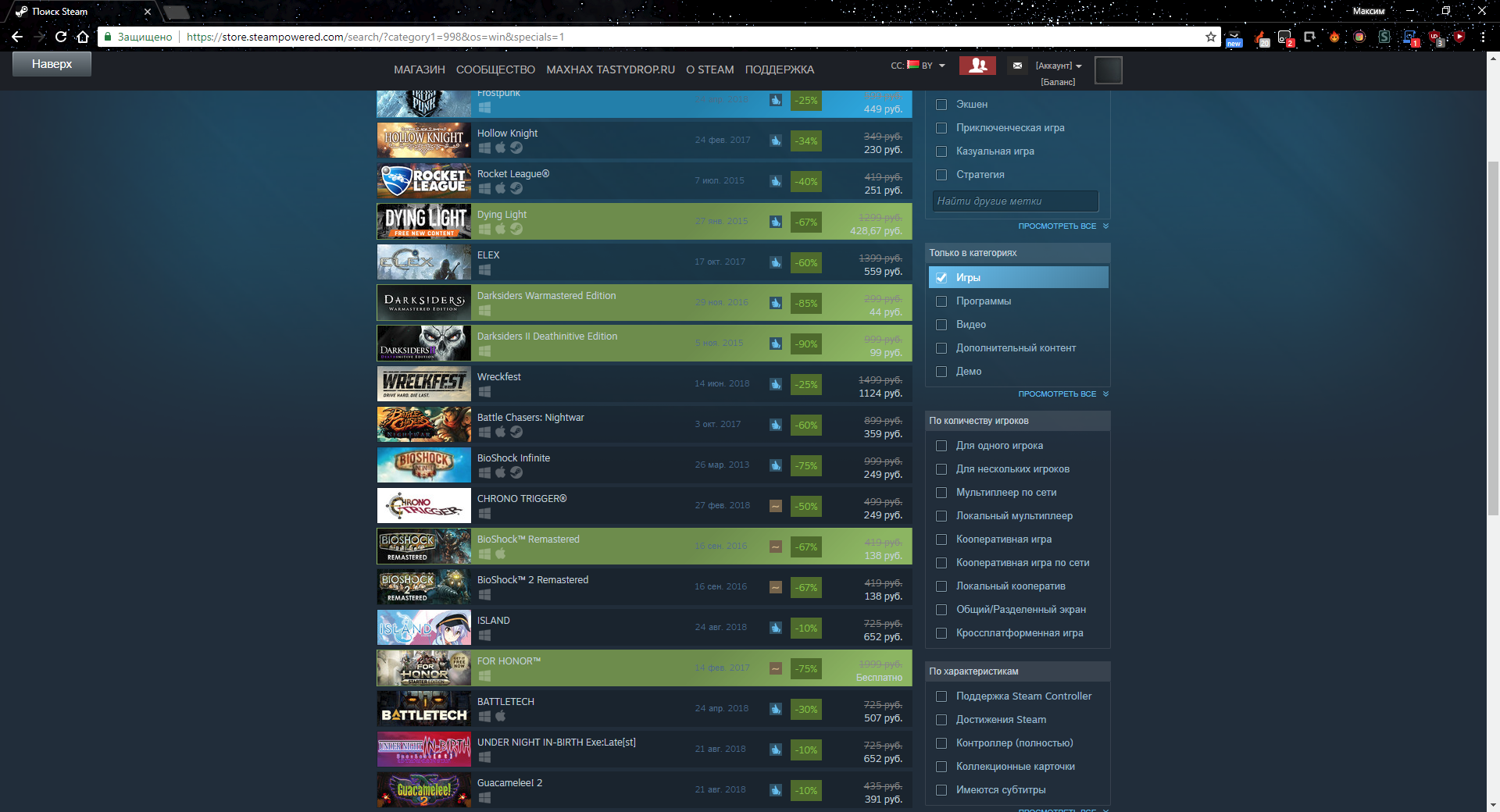This screenshot has width=1500, height=812.
Task: Click the SteamOS icon under Dying Light
Action: 516,229
